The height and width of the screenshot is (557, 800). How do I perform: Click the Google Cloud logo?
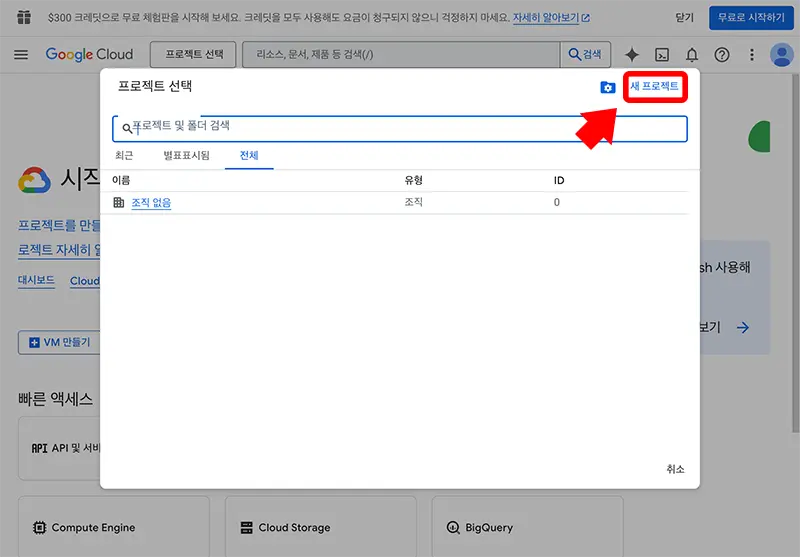point(89,54)
